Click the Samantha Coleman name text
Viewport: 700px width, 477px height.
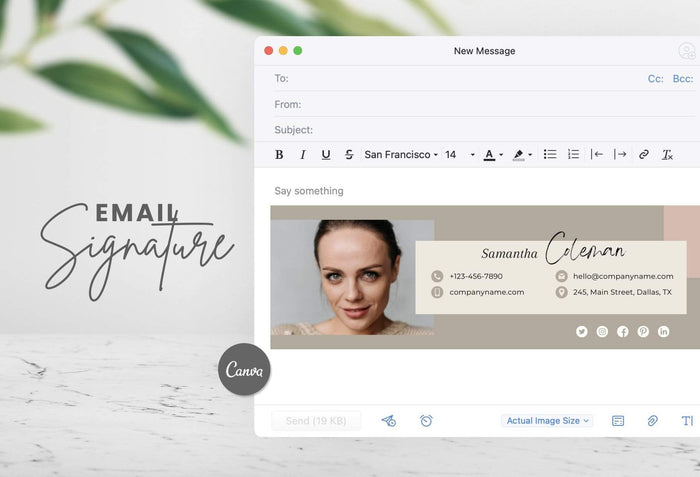coord(554,251)
